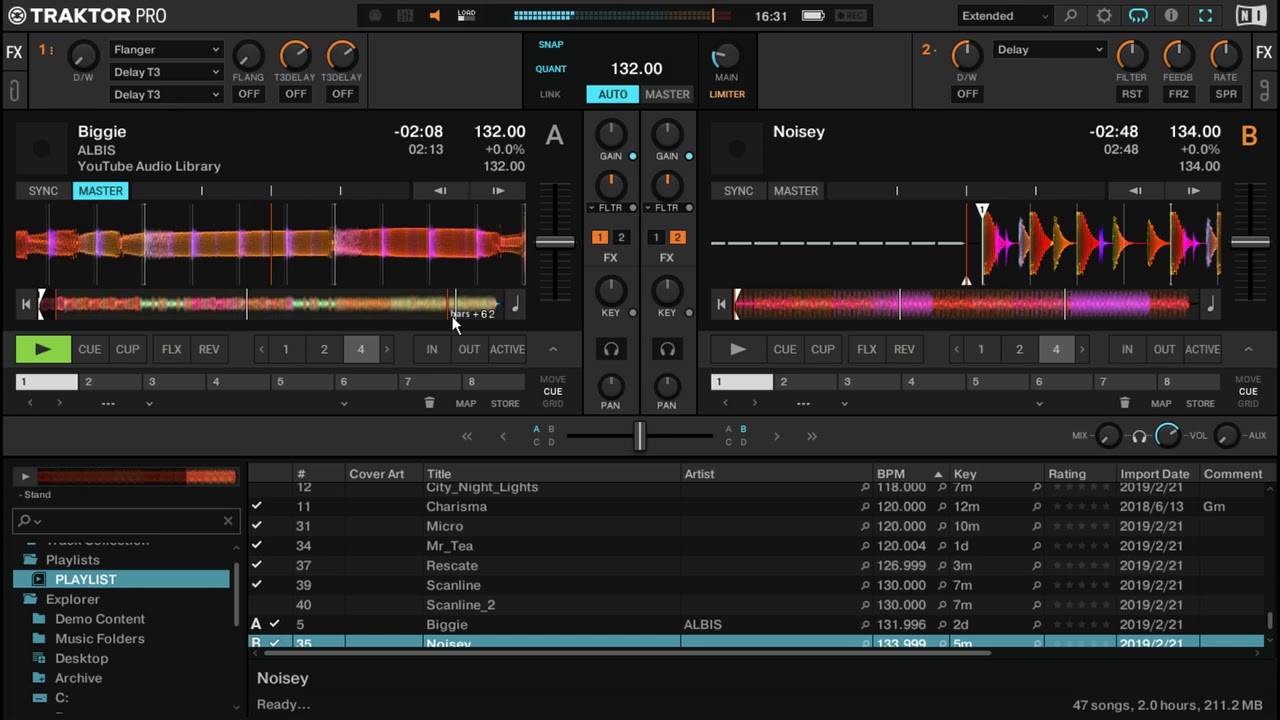Click the MIDI controller indicator icon

[x=405, y=16]
